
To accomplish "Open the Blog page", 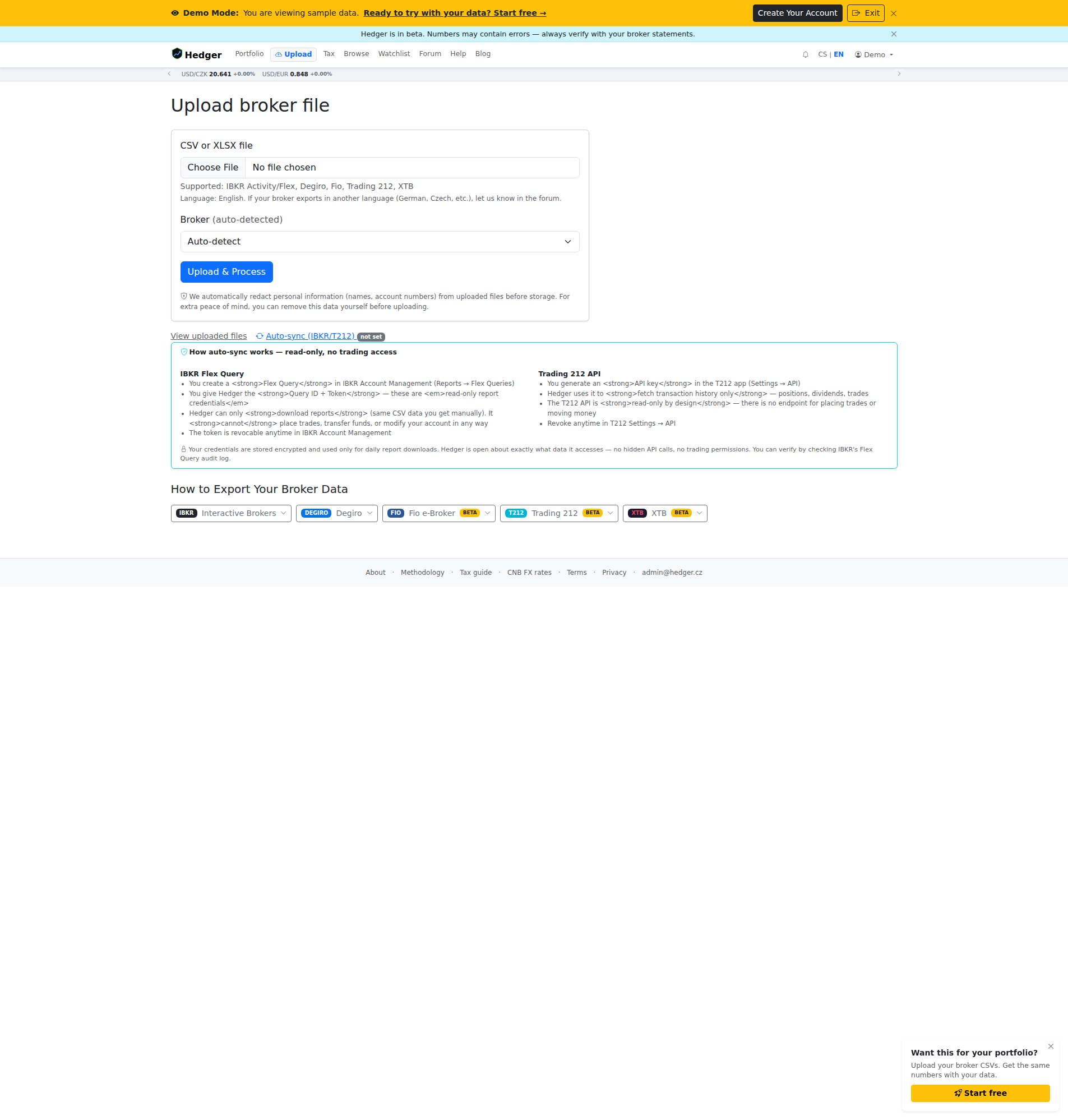I will click(483, 54).
